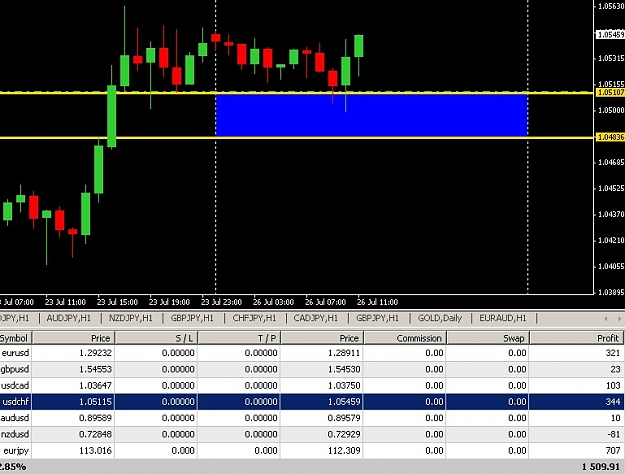Select the usdcad trade row

click(312, 385)
